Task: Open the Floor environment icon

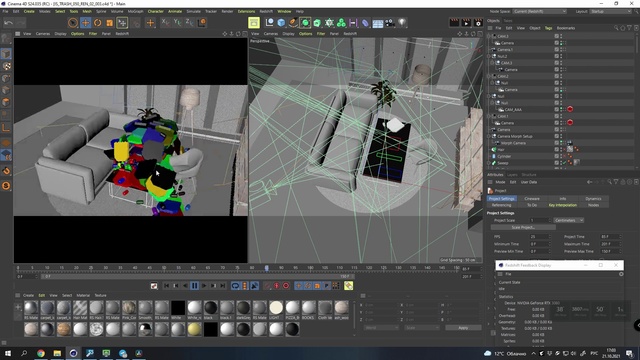Action: click(x=378, y=23)
